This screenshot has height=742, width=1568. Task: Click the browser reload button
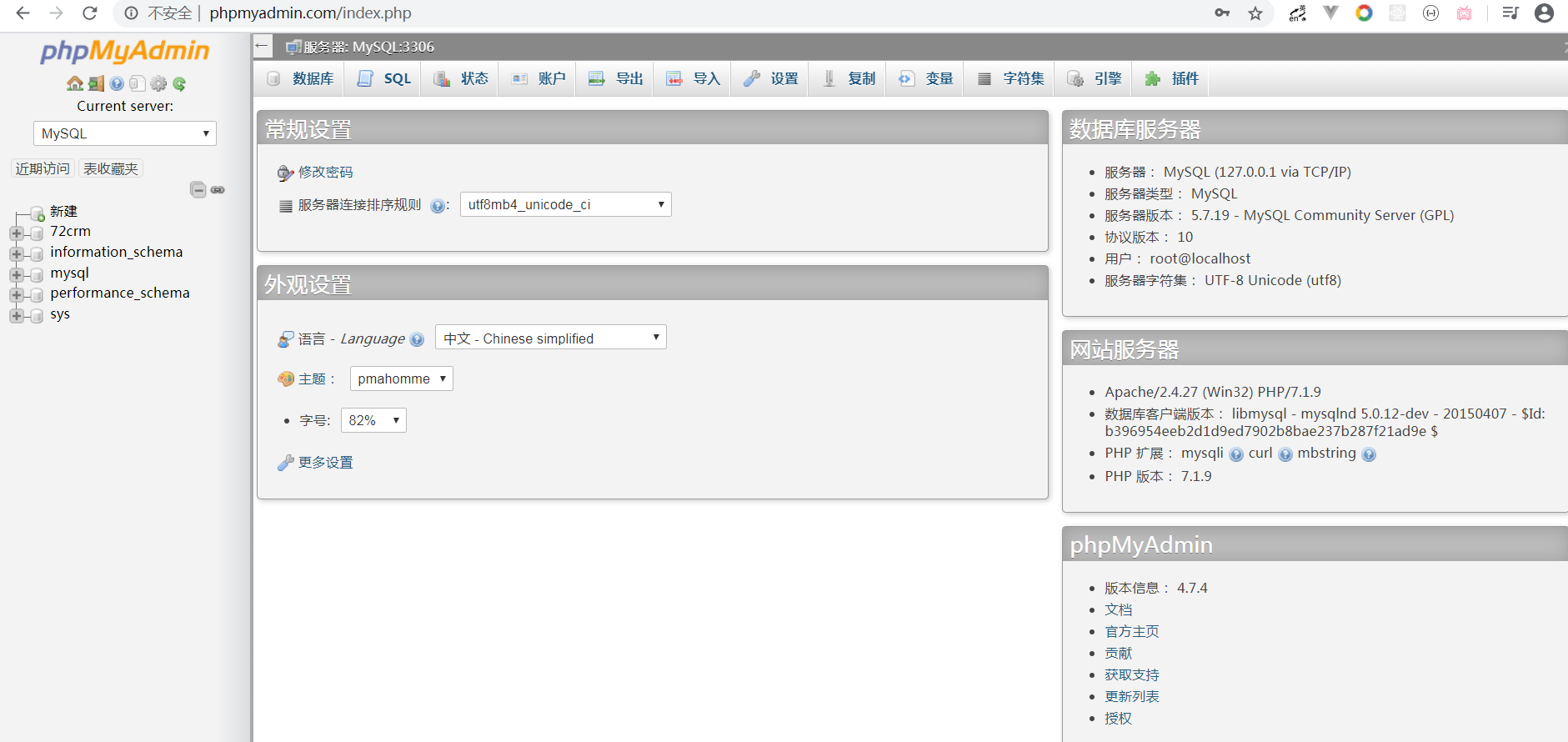pyautogui.click(x=90, y=13)
